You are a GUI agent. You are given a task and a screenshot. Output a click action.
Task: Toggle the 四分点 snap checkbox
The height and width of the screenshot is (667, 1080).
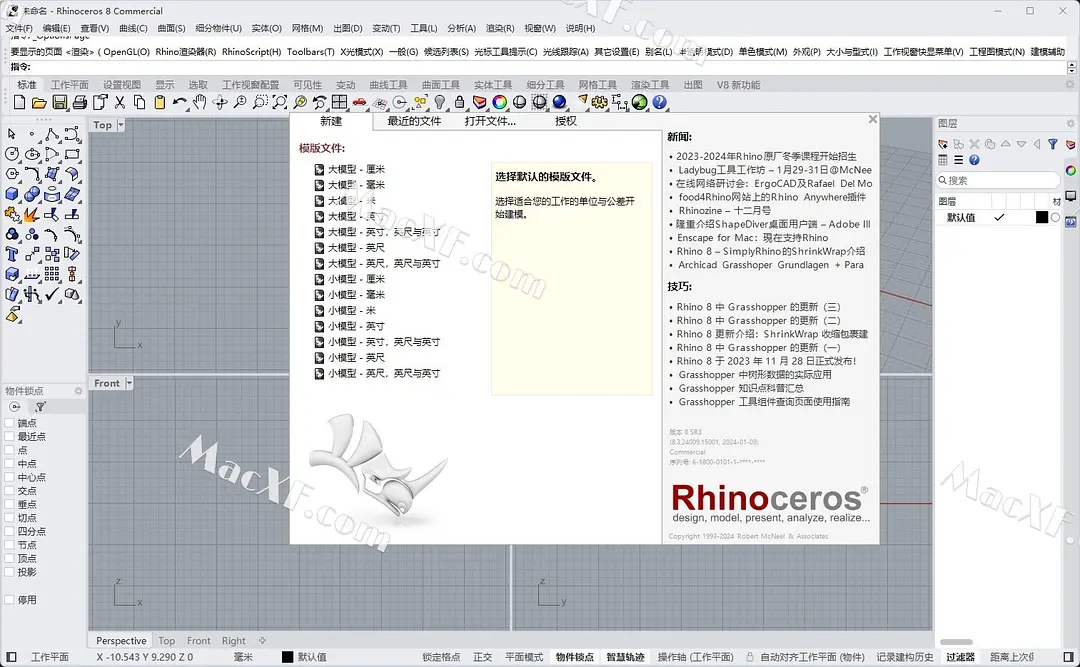[x=10, y=531]
